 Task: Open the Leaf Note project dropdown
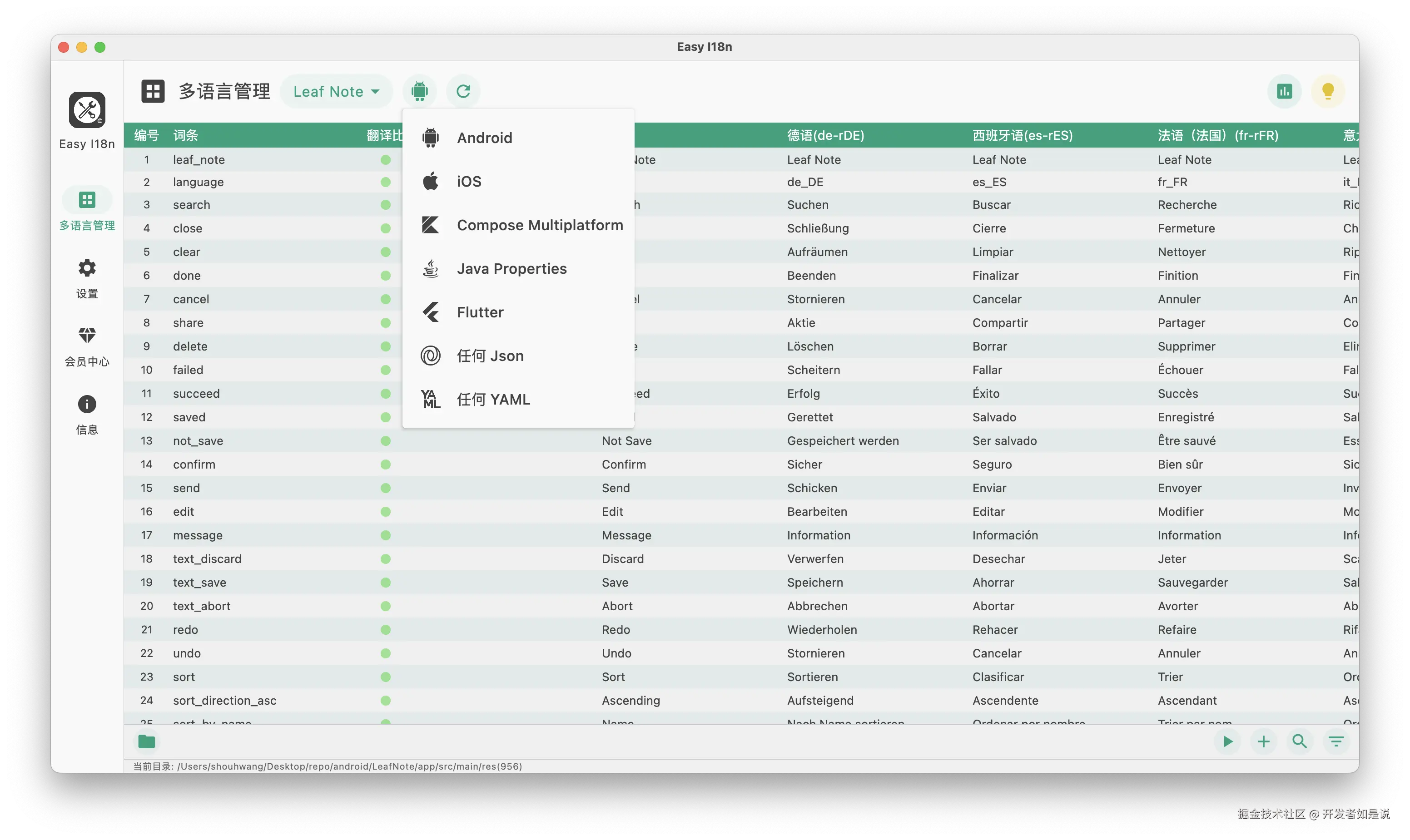click(336, 90)
